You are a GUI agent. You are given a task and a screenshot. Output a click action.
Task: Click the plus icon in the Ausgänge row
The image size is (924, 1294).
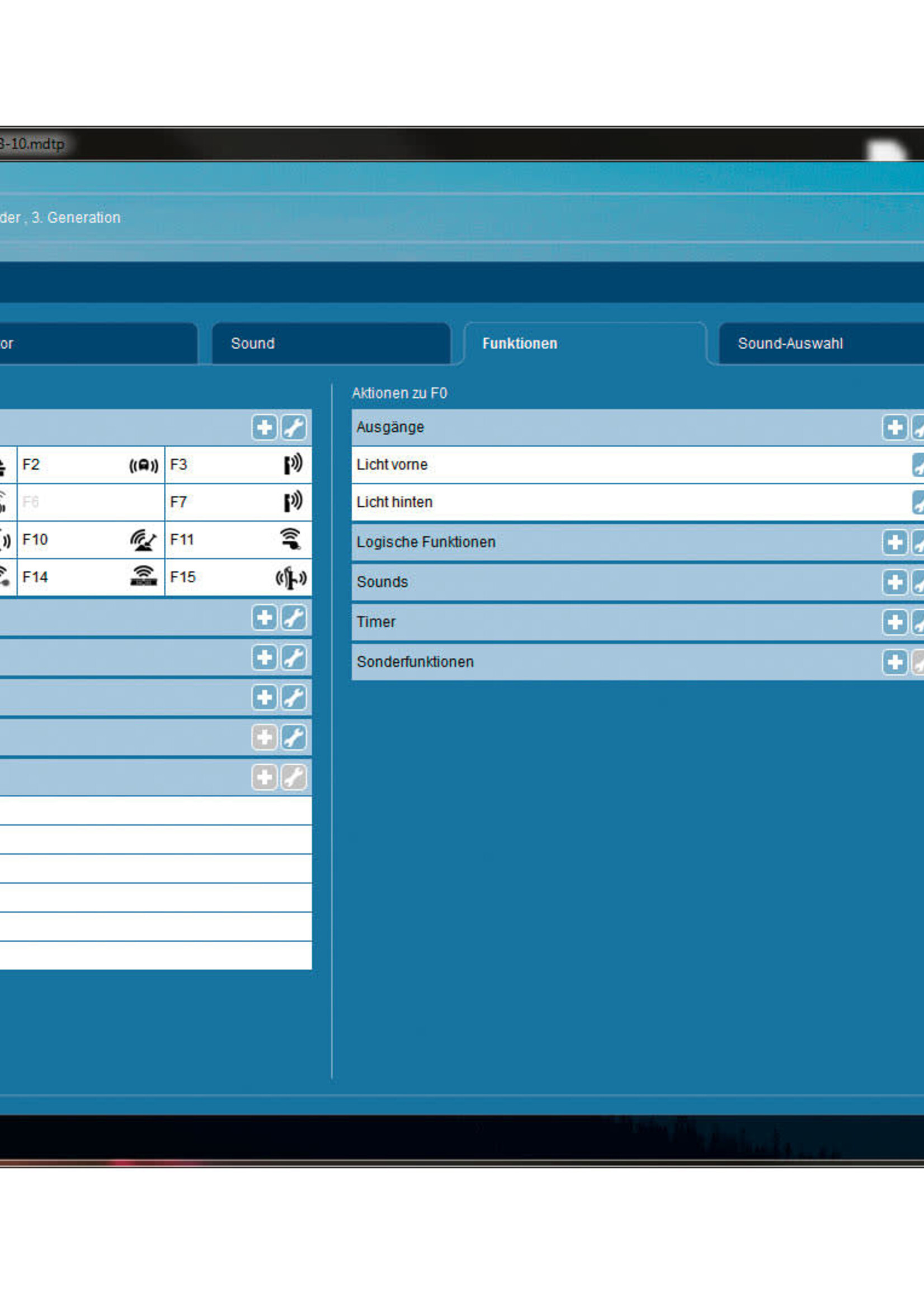tap(894, 427)
